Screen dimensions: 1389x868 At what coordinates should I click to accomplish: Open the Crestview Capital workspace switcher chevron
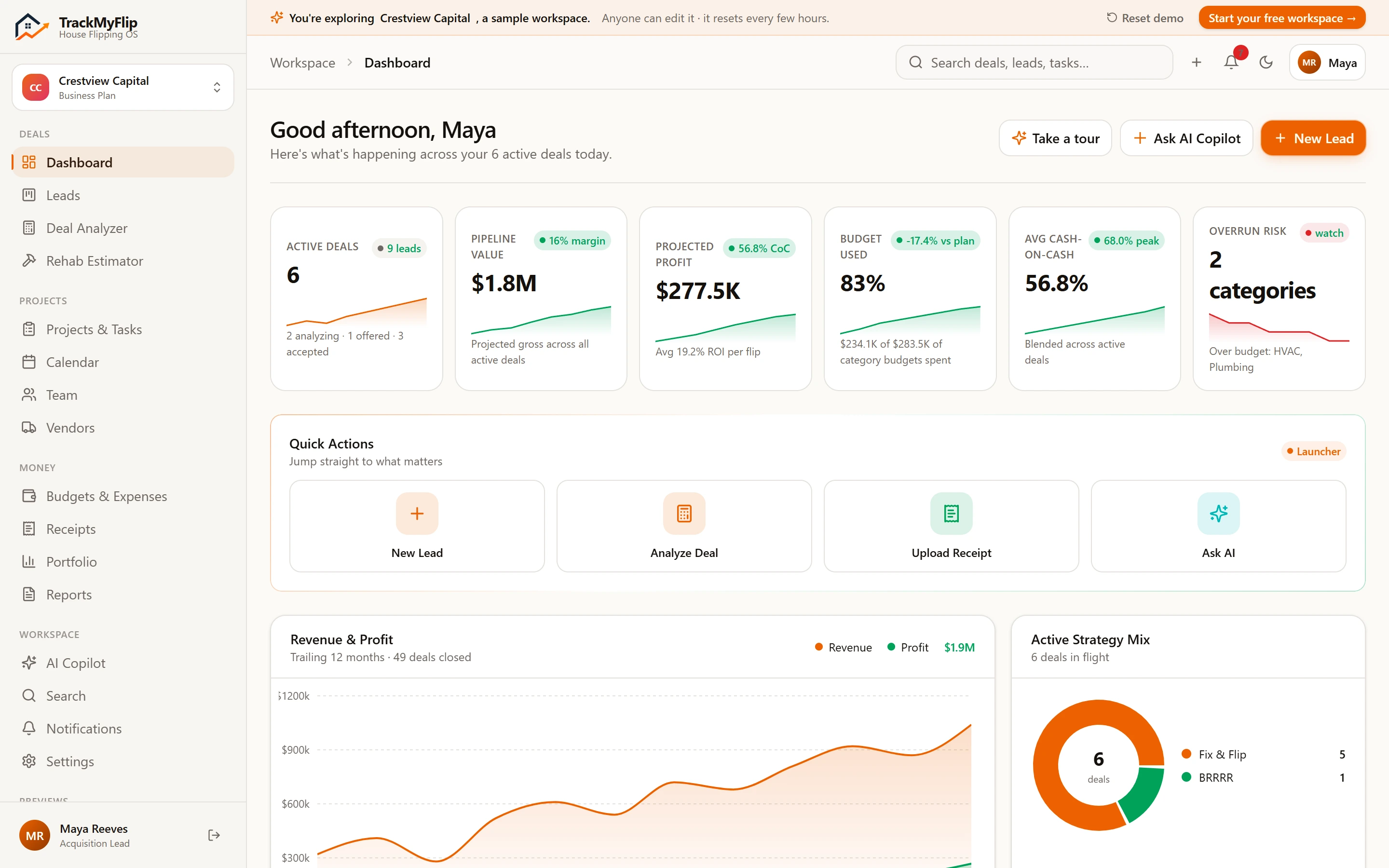[x=217, y=87]
